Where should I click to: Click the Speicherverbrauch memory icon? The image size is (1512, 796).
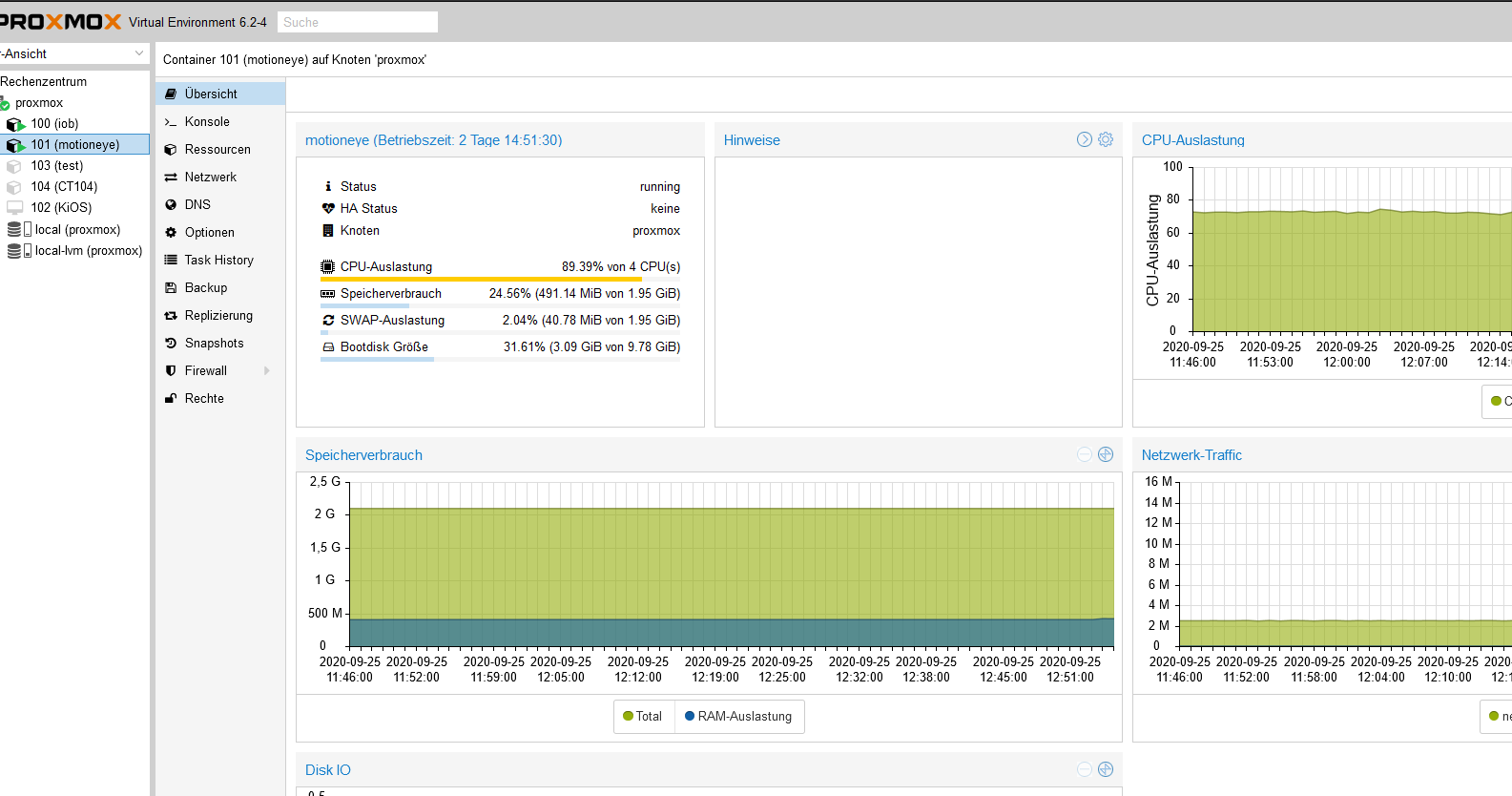328,293
